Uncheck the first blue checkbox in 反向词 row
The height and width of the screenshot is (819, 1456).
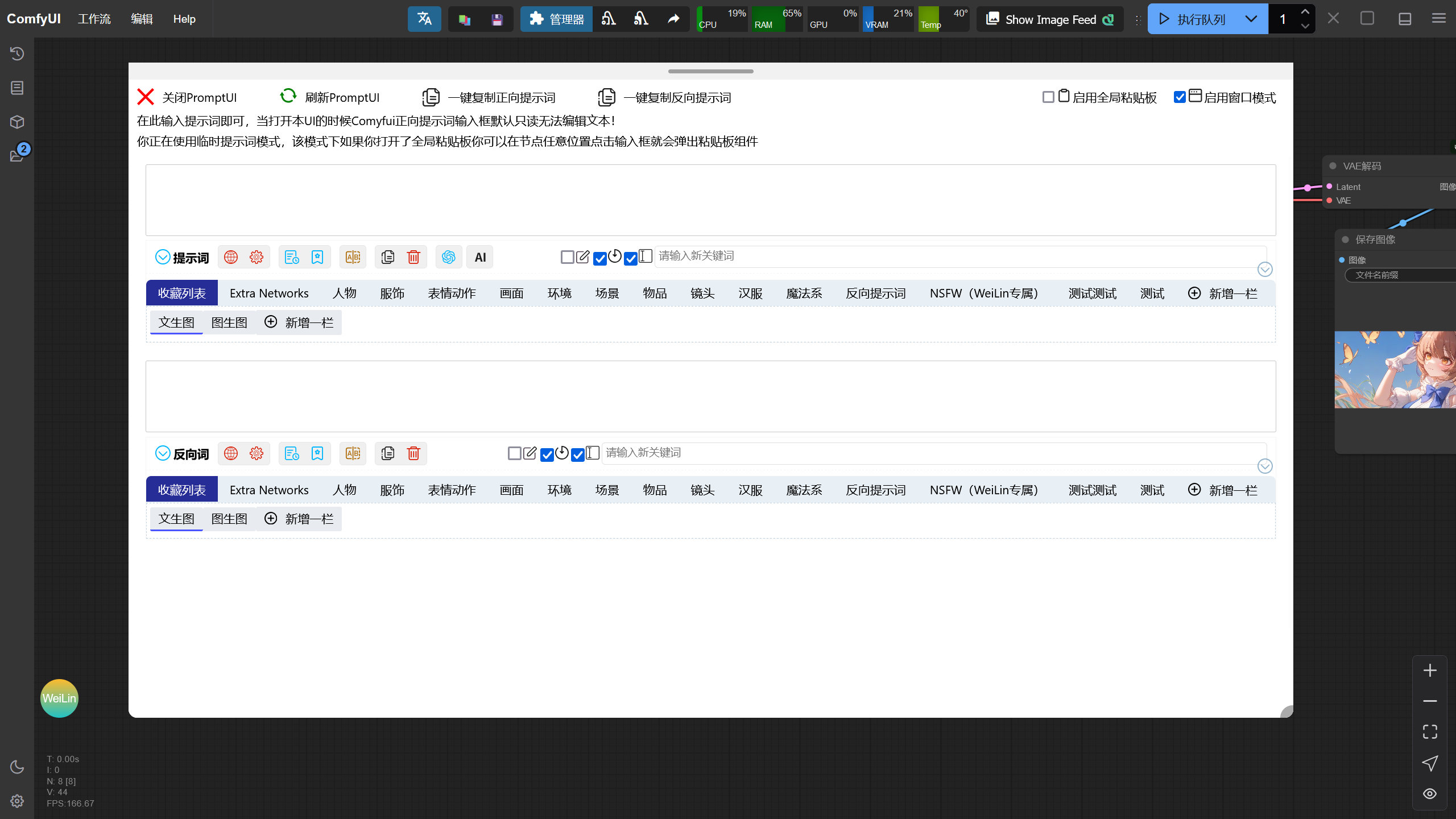547,454
